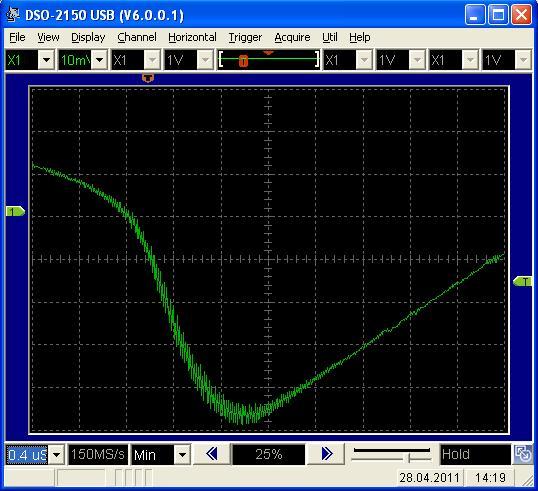Click the right scroll arrow beside 25%
Viewport: 538px width, 491px height.
(x=327, y=454)
